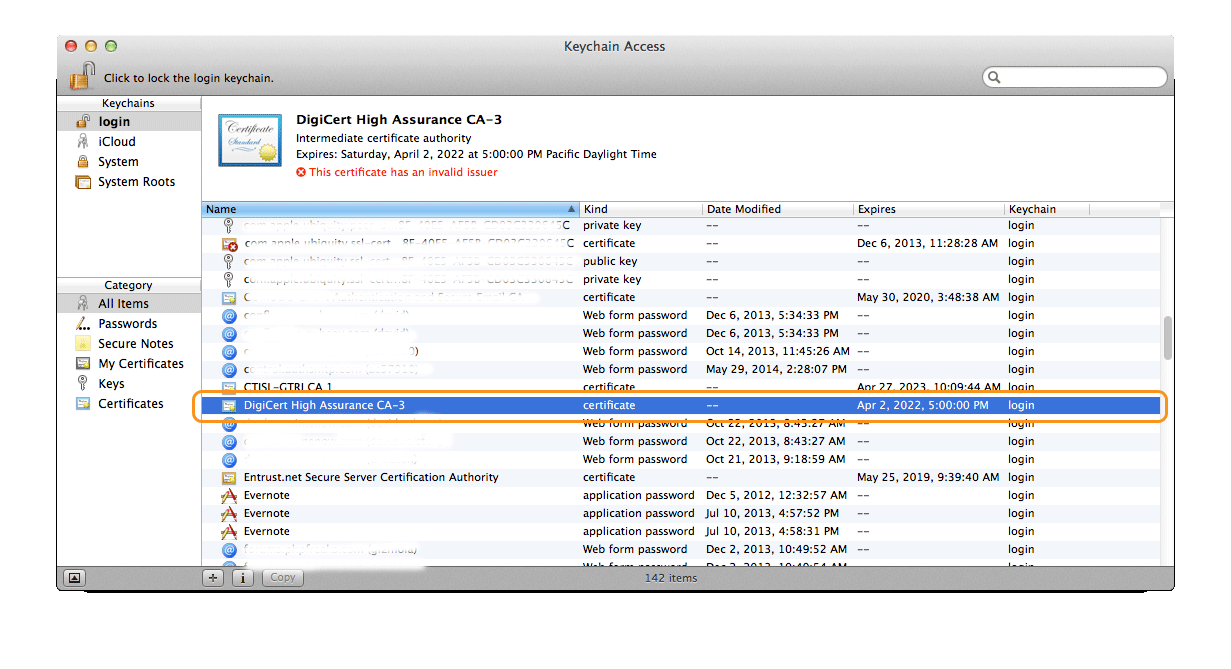This screenshot has width=1231, height=669.
Task: Click date 'Jul 10, 2013, 4:57:52 PM'
Action: click(771, 513)
